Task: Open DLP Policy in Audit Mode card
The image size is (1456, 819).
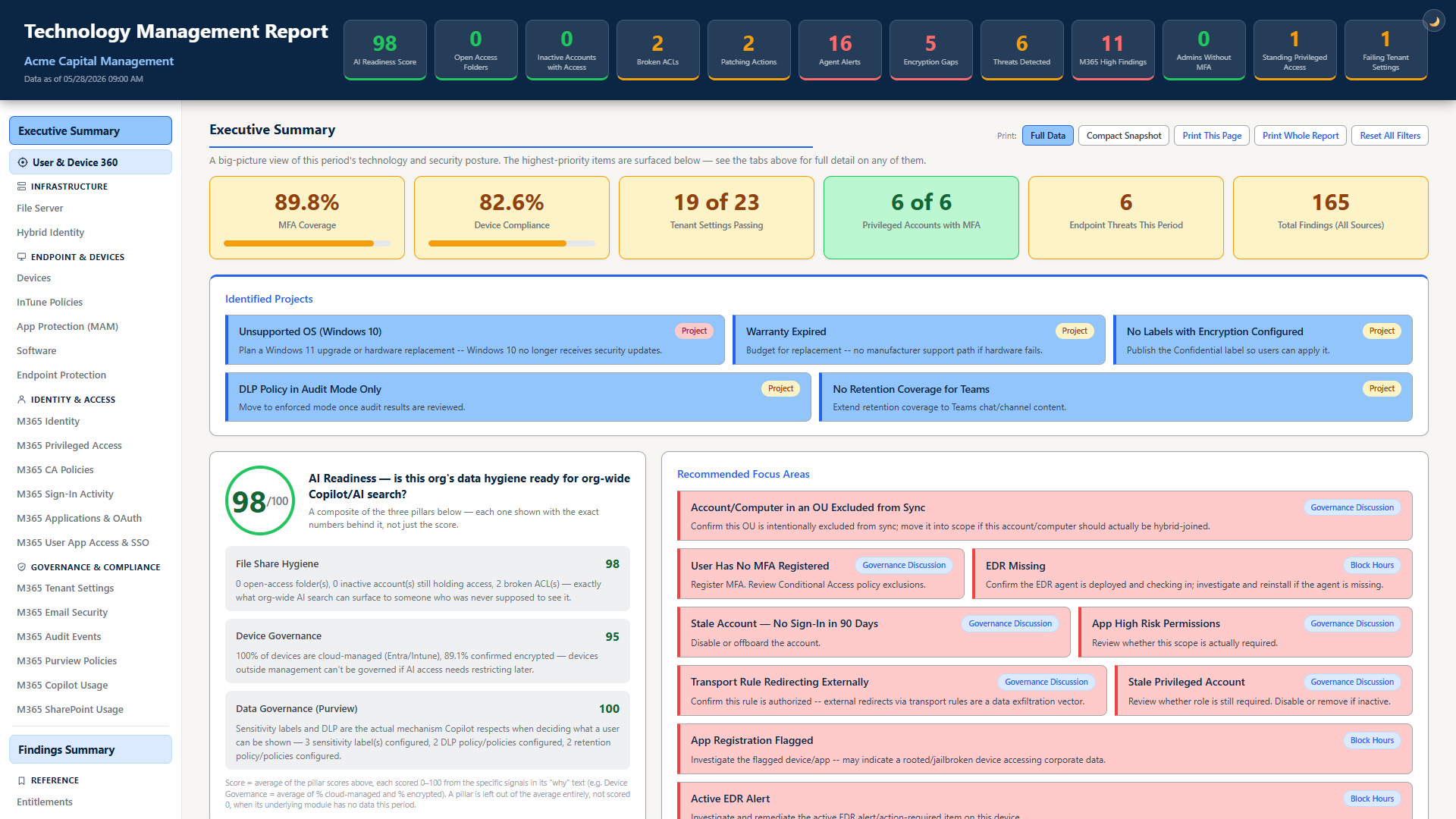Action: pos(518,397)
